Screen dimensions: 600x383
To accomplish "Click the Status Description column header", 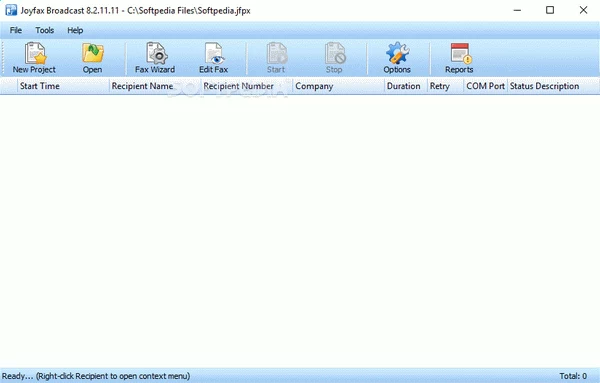I will (x=553, y=86).
